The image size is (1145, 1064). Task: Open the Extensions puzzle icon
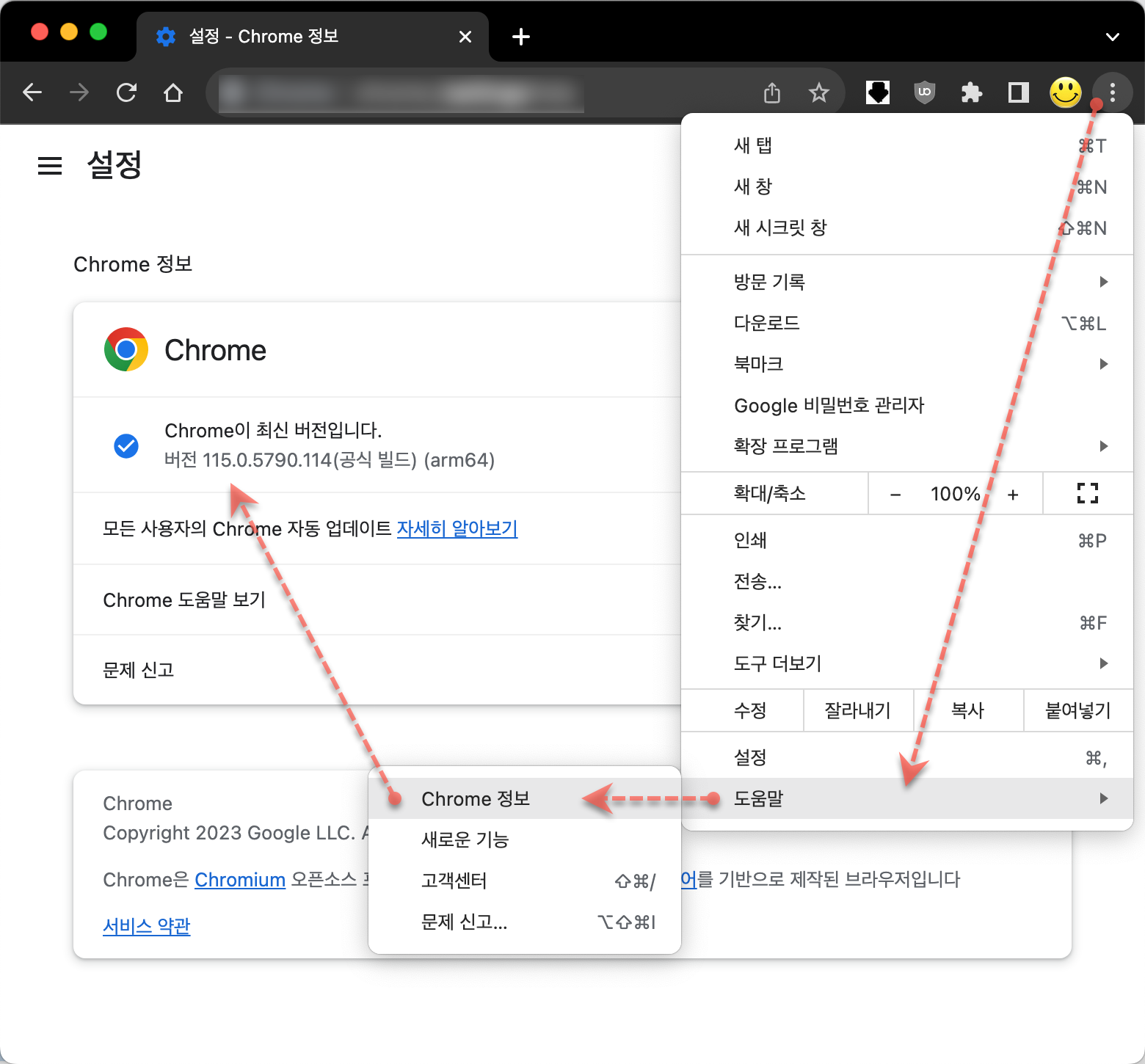pos(972,92)
